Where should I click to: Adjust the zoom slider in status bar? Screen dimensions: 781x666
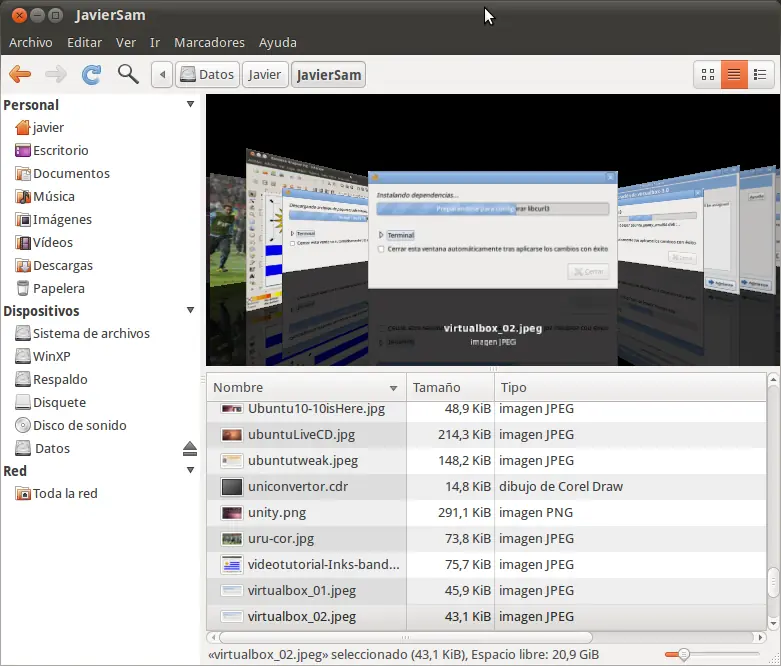coord(684,654)
